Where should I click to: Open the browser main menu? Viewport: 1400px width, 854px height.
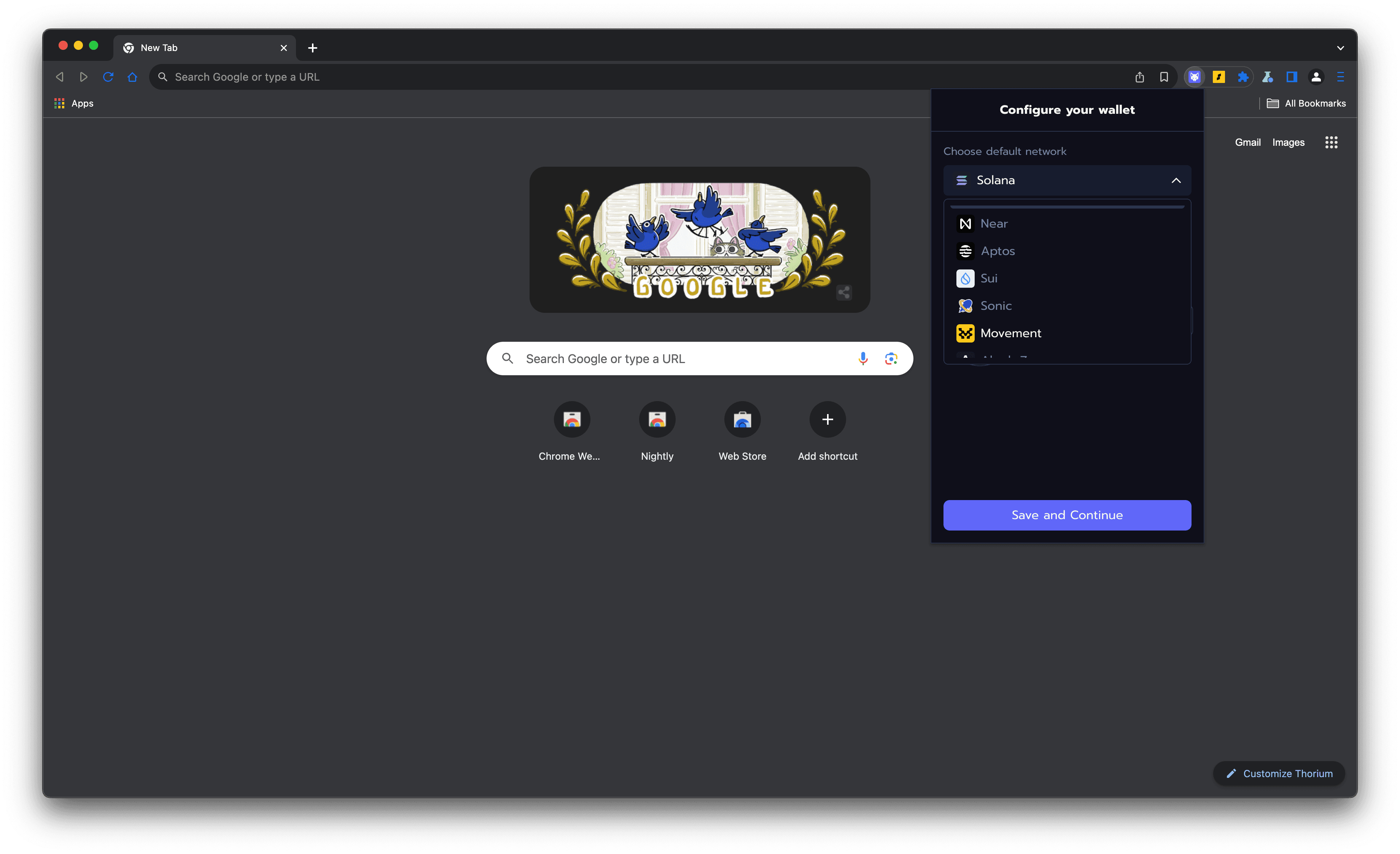point(1340,77)
